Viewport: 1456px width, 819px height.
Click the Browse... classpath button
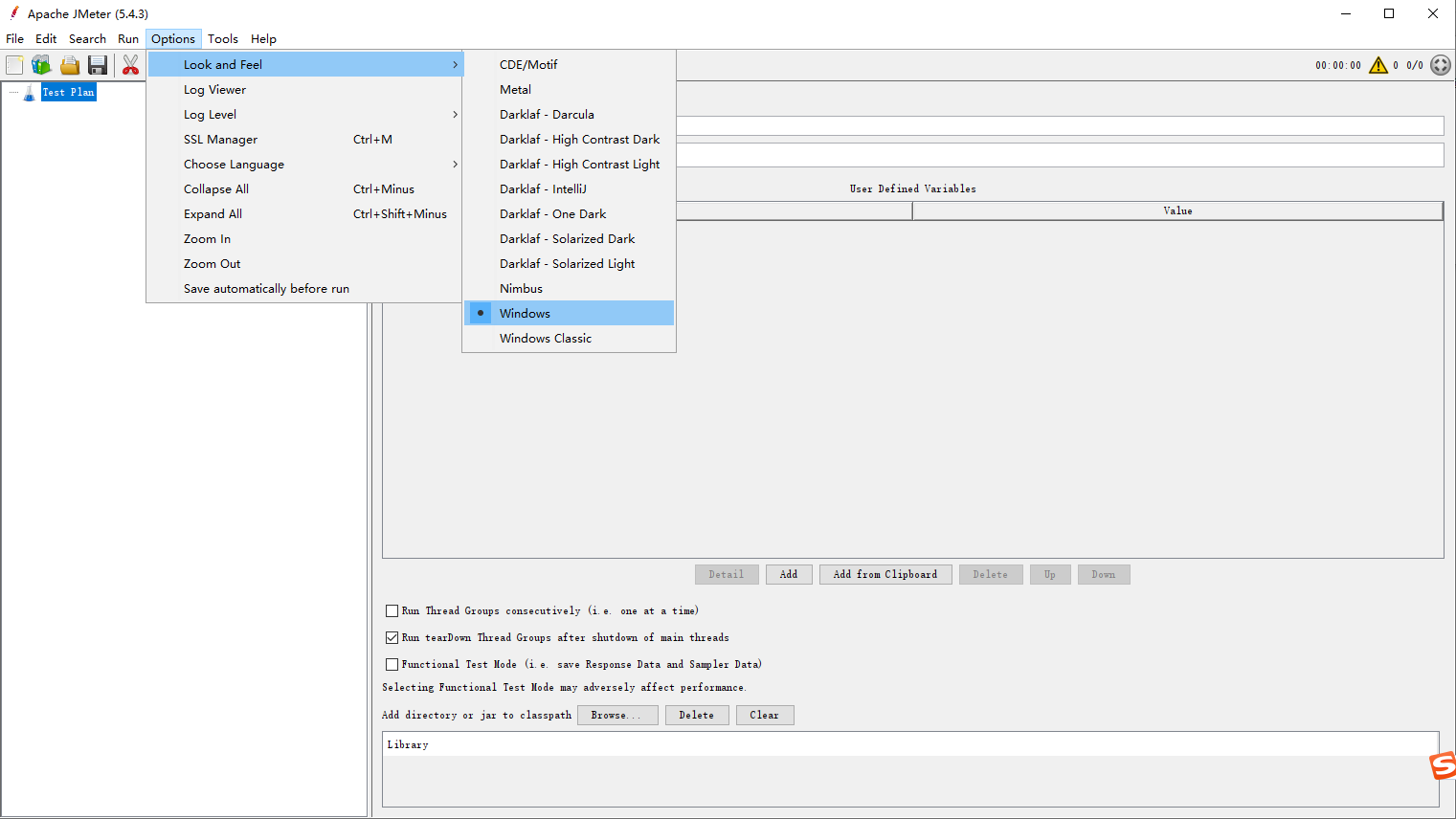pos(617,715)
